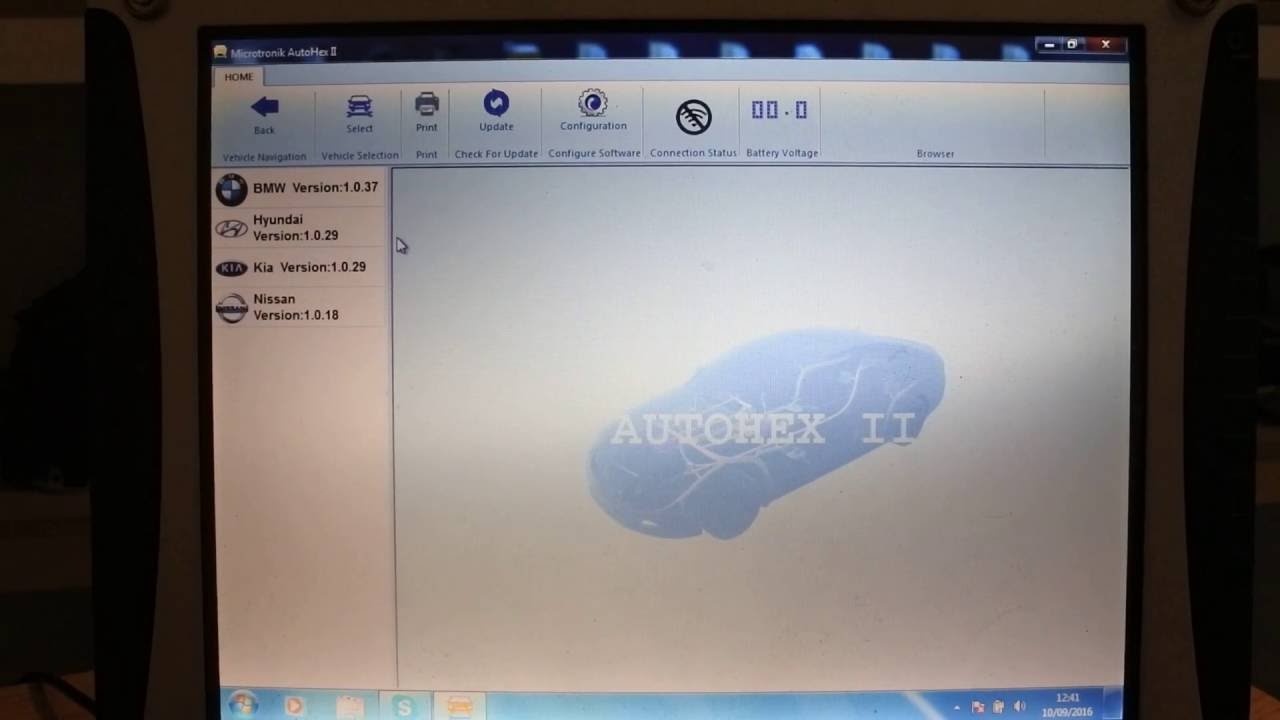Click the Nissan logo icon
1280x720 pixels.
click(231, 308)
